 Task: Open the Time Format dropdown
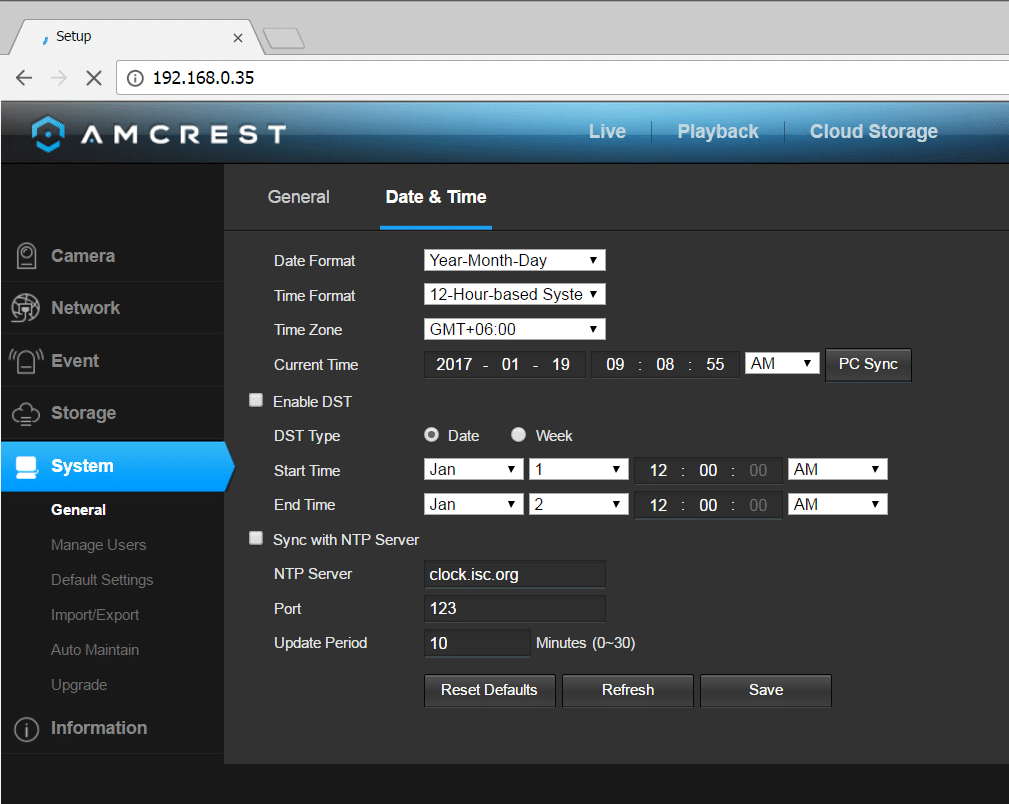(x=514, y=295)
